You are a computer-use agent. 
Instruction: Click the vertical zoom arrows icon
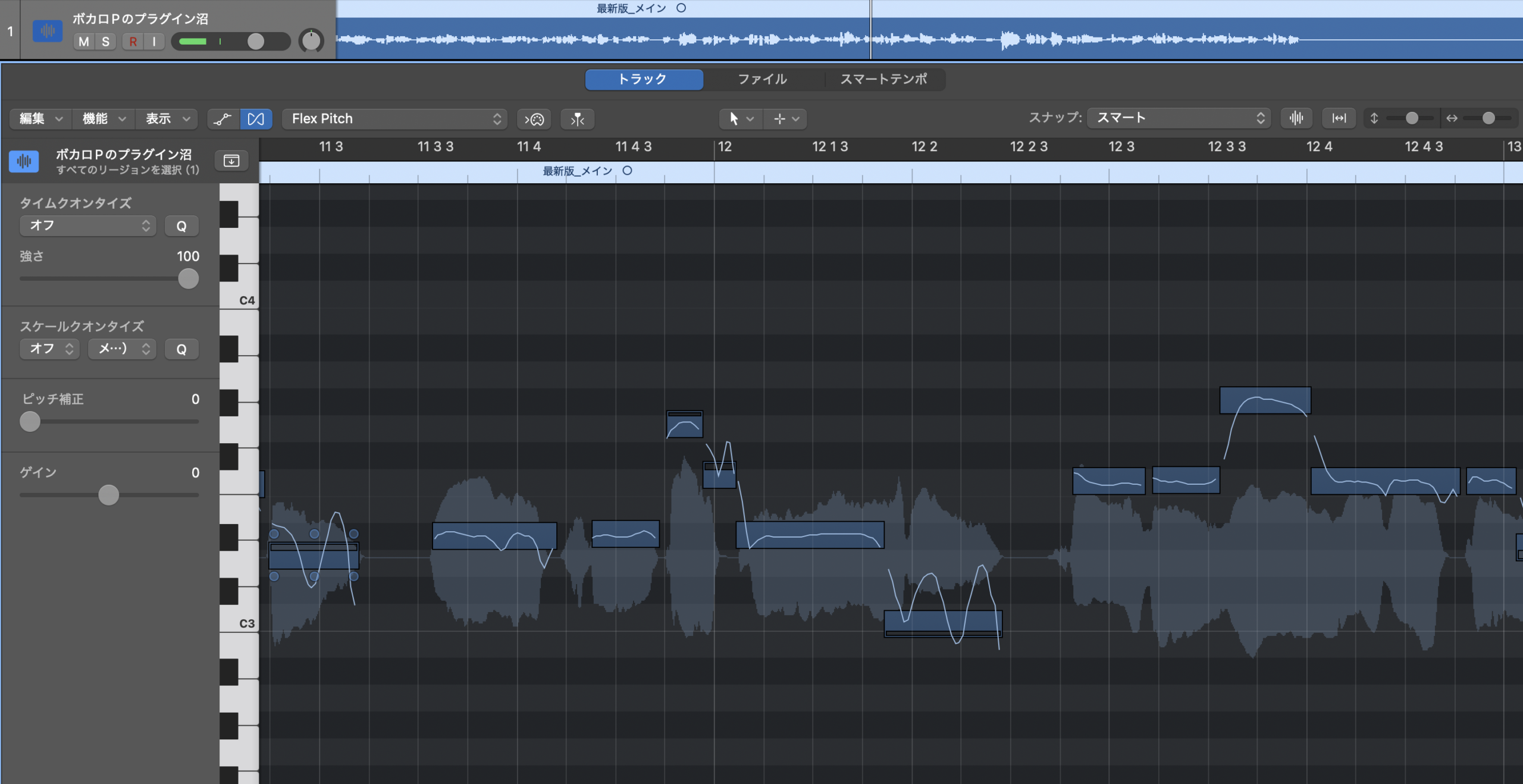tap(1374, 118)
